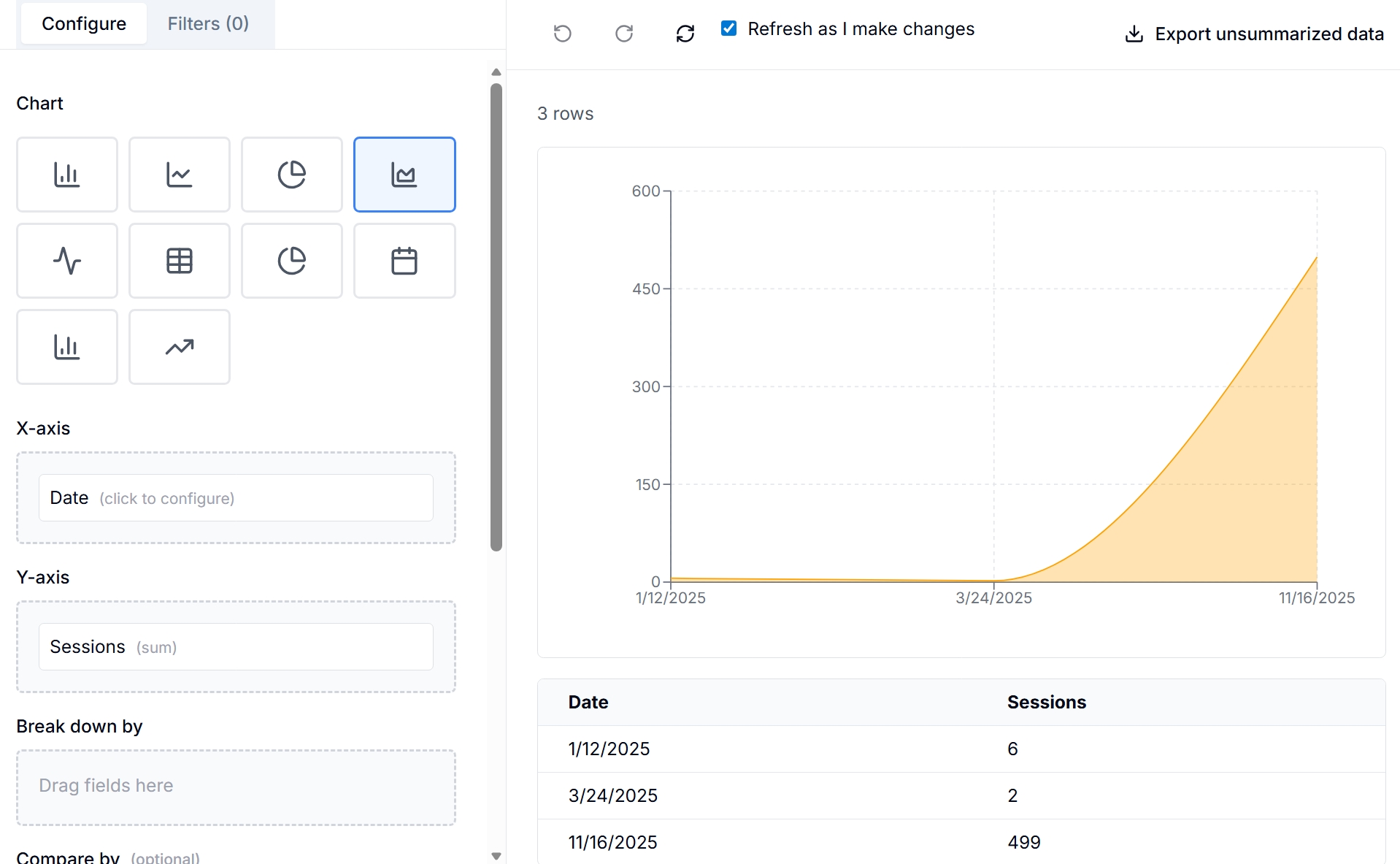Open the Sessions sum aggregation settings

pyautogui.click(x=235, y=646)
